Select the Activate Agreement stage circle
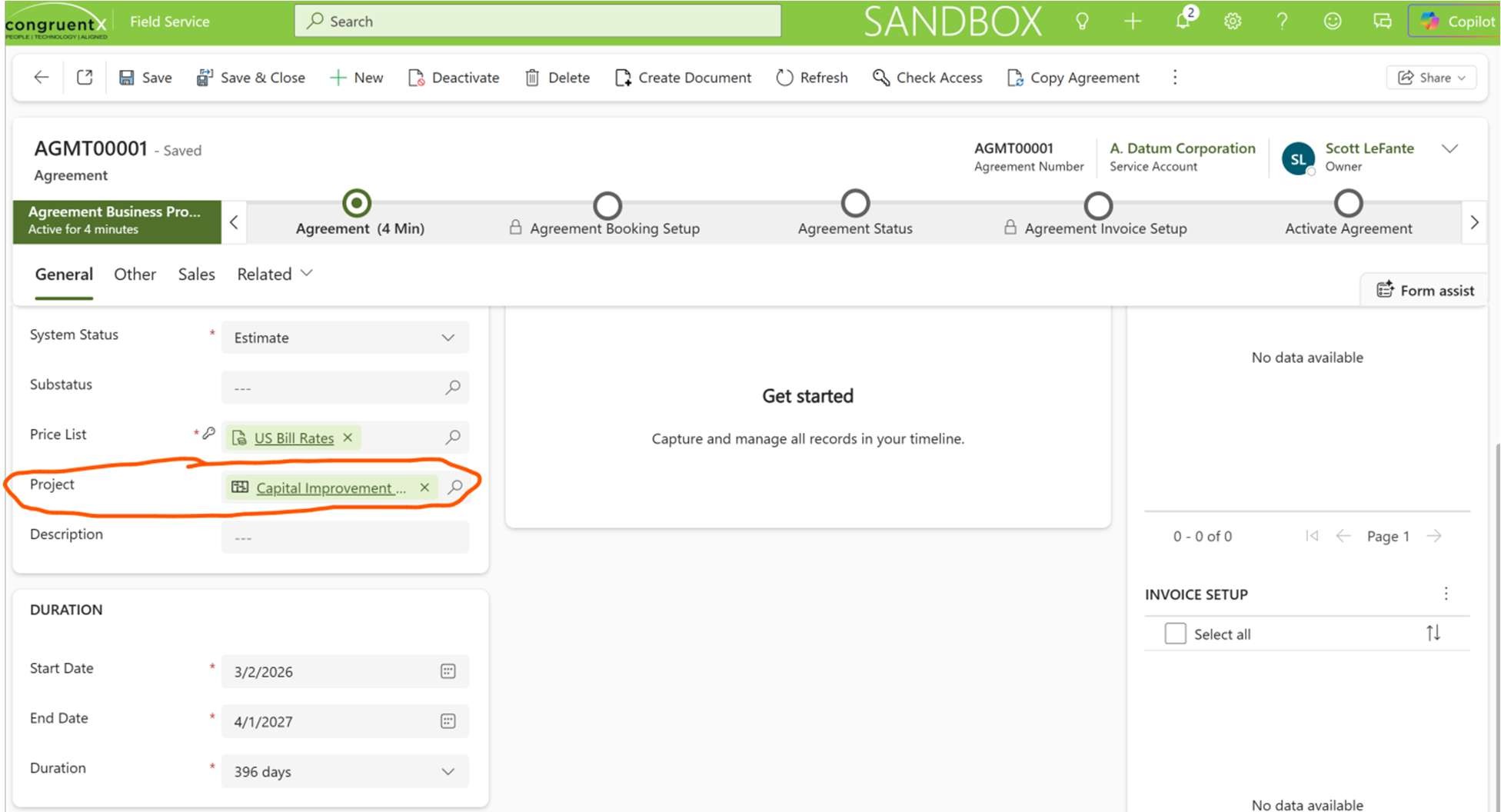1501x812 pixels. [x=1348, y=204]
